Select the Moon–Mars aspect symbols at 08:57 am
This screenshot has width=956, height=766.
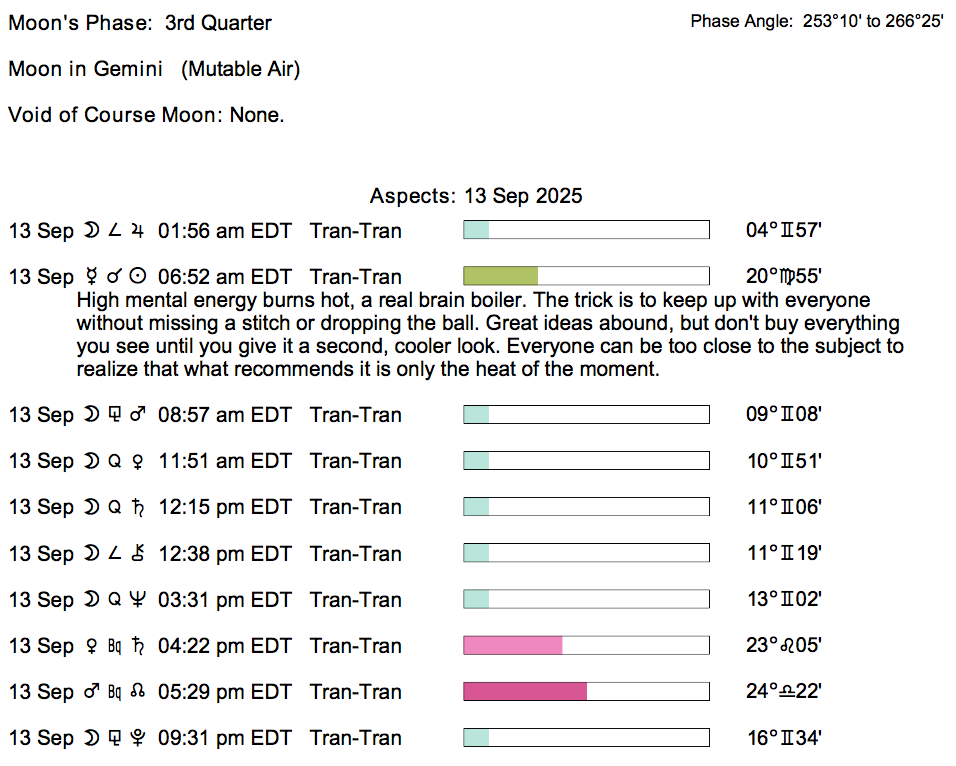115,415
